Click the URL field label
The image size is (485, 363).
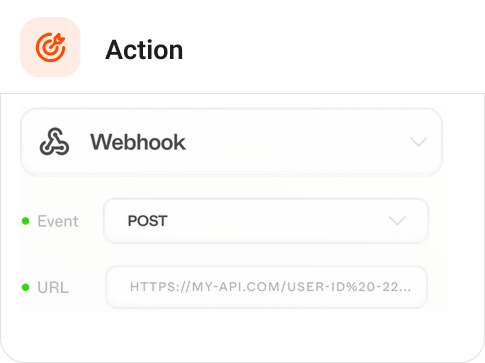(x=53, y=287)
